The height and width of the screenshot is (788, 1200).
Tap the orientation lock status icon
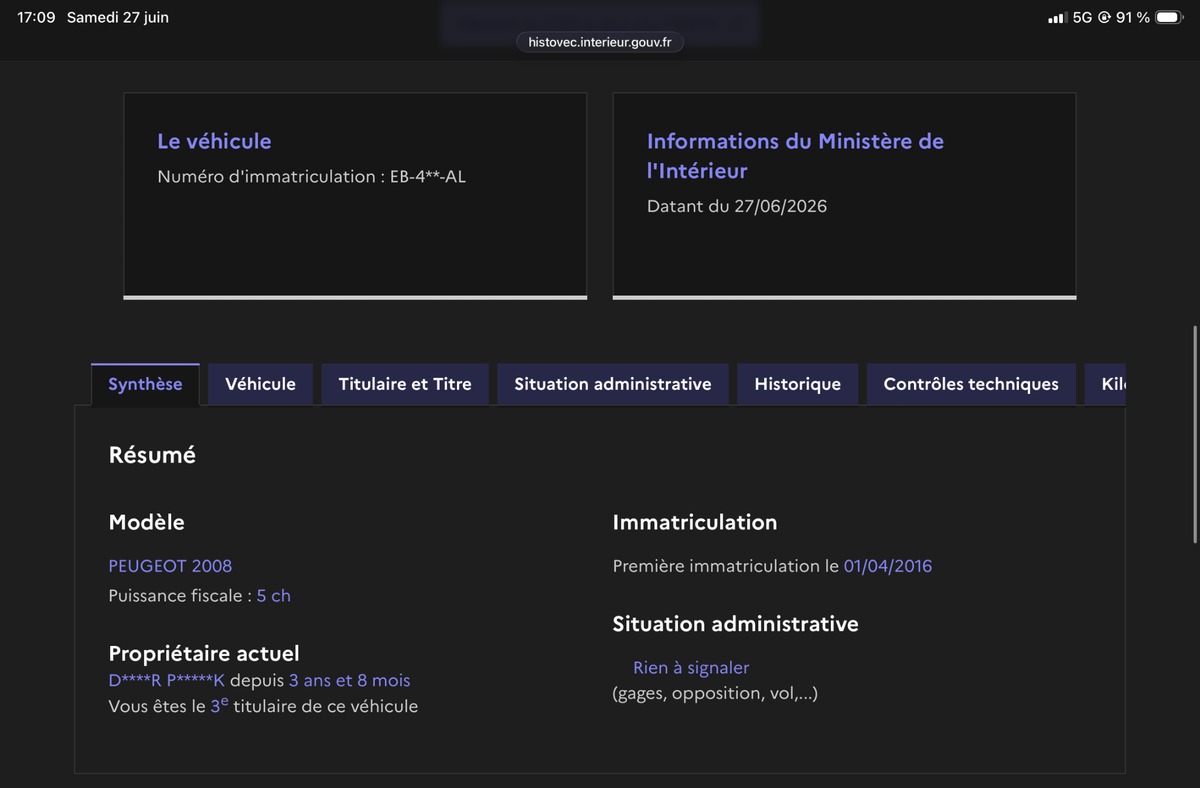[1104, 18]
